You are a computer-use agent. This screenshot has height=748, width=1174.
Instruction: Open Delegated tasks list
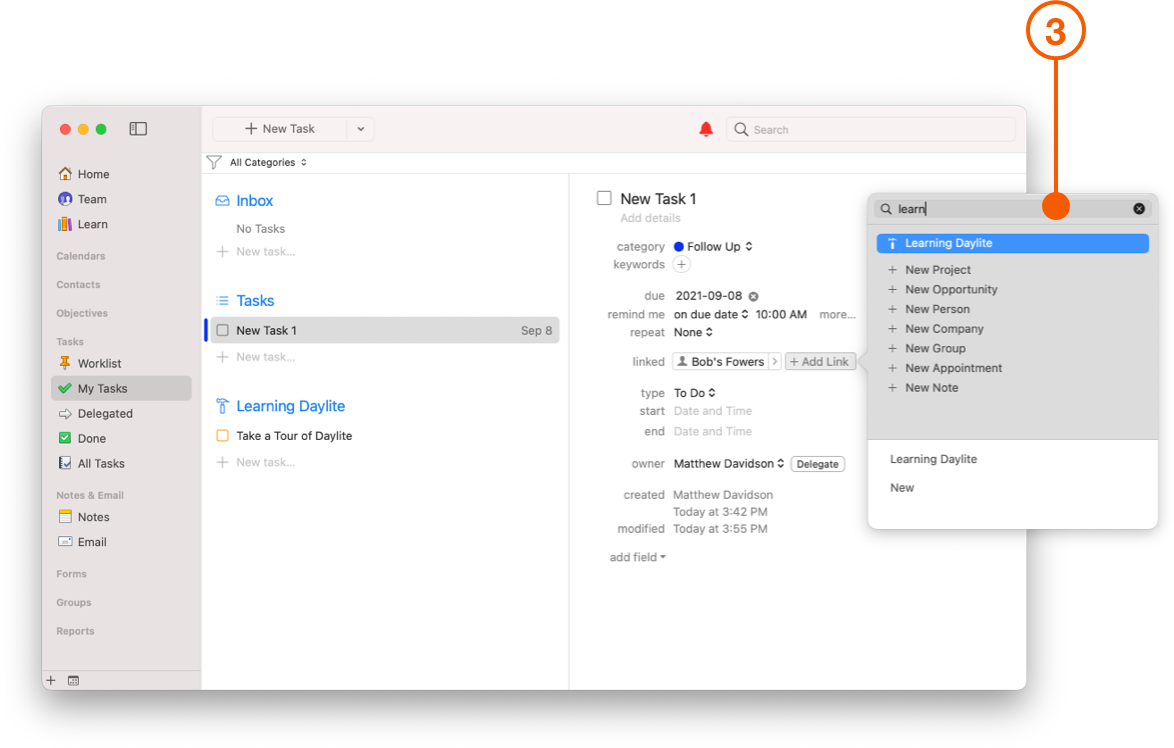[96, 413]
